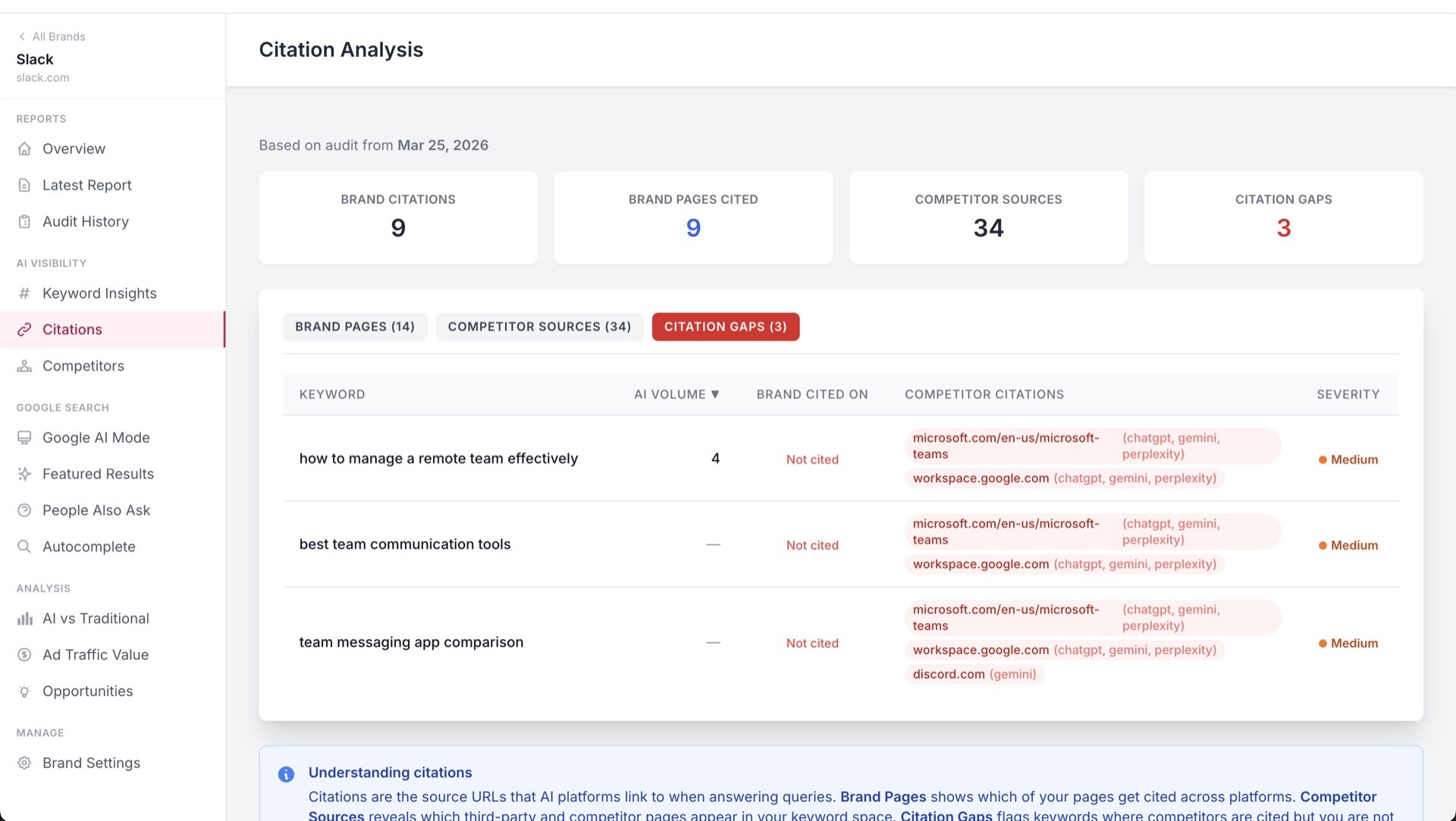Click the Keyword Insights hash icon
The height and width of the screenshot is (821, 1456).
tap(24, 293)
